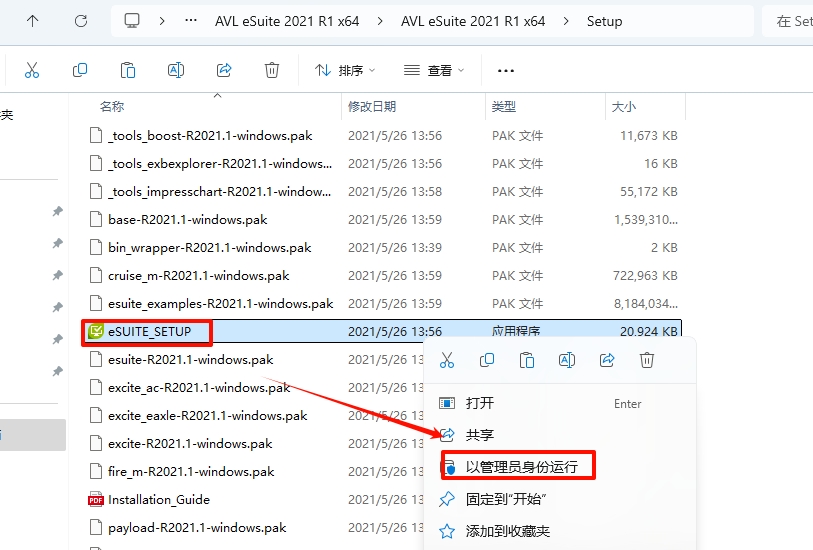Select the eSUITE_SETUP file name
813x550 pixels.
coord(149,332)
